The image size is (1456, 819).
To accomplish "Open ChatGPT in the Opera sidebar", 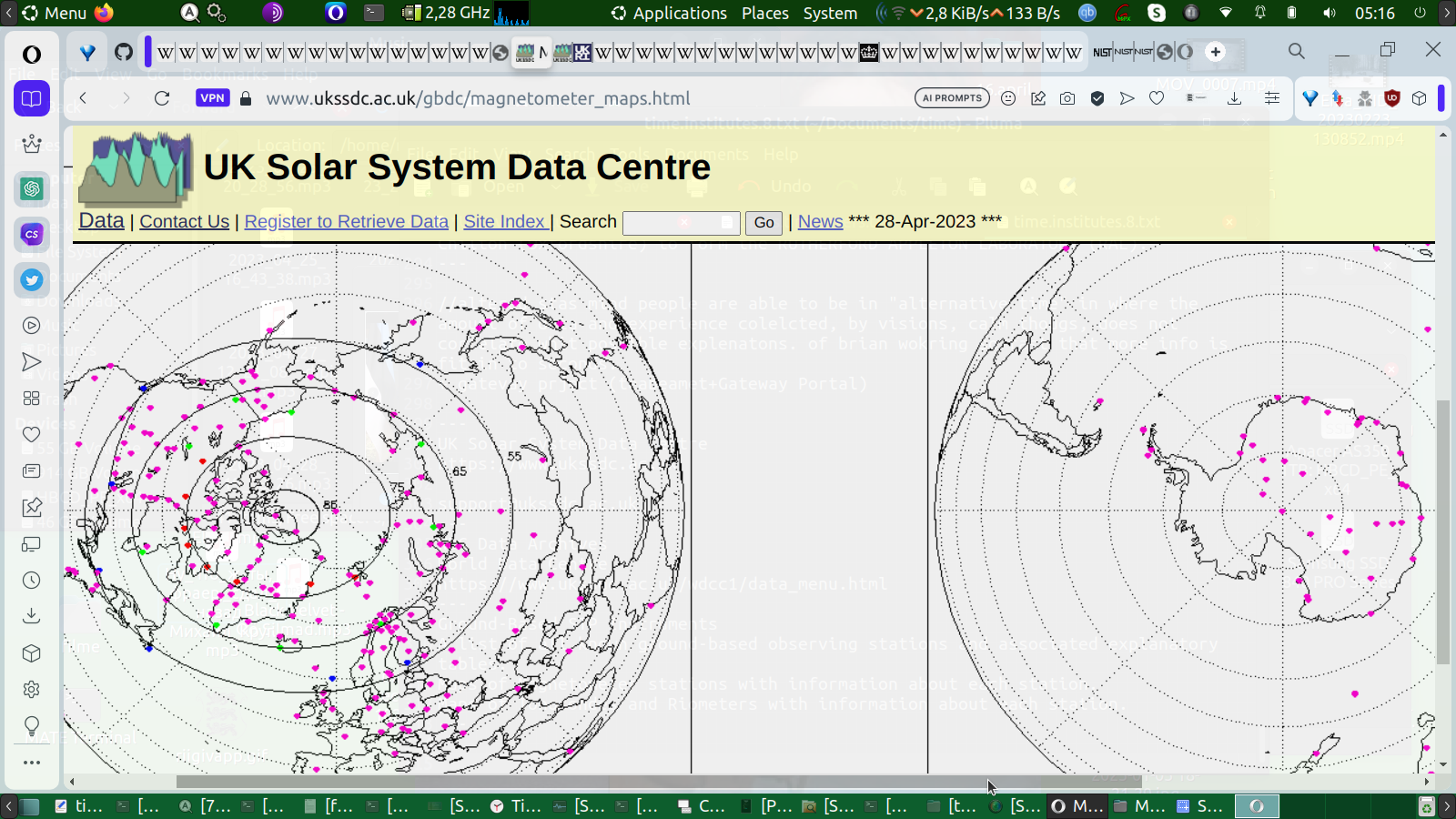I will [x=32, y=188].
